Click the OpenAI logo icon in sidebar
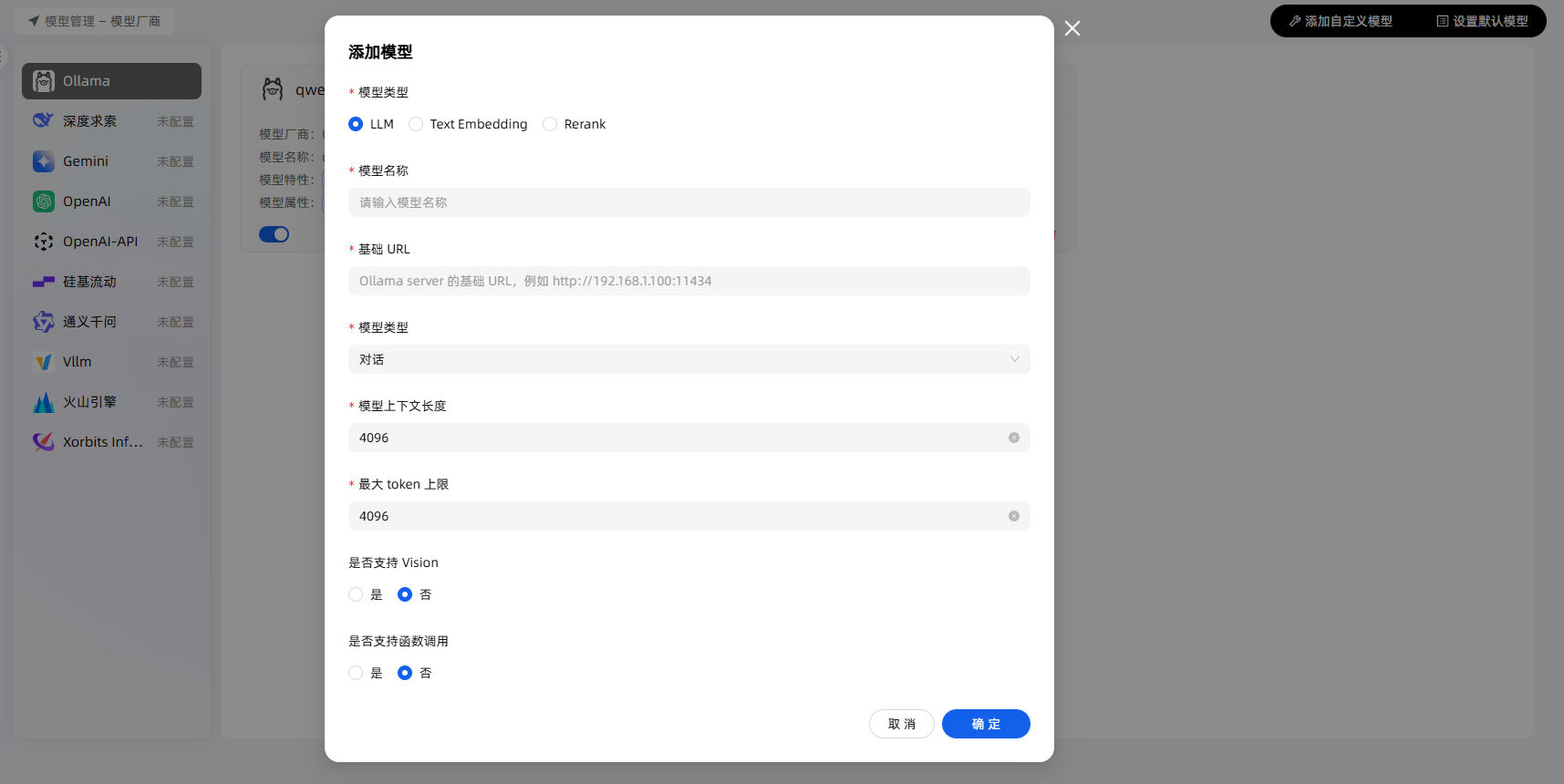This screenshot has width=1564, height=784. 44,201
